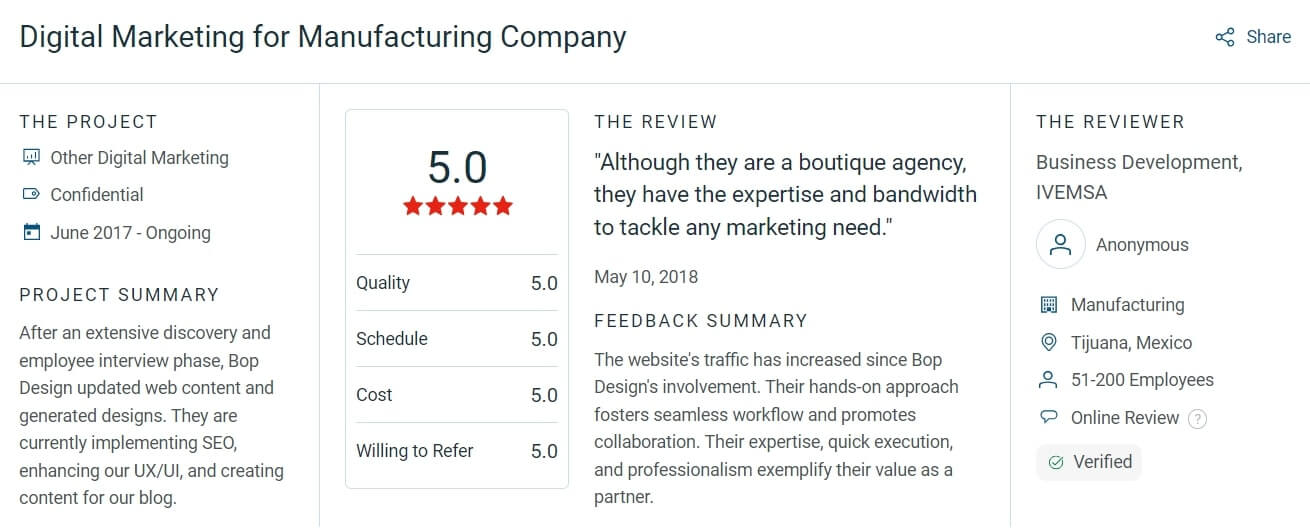
Task: Select the Willing to Refer score row
Action: pyautogui.click(x=457, y=451)
